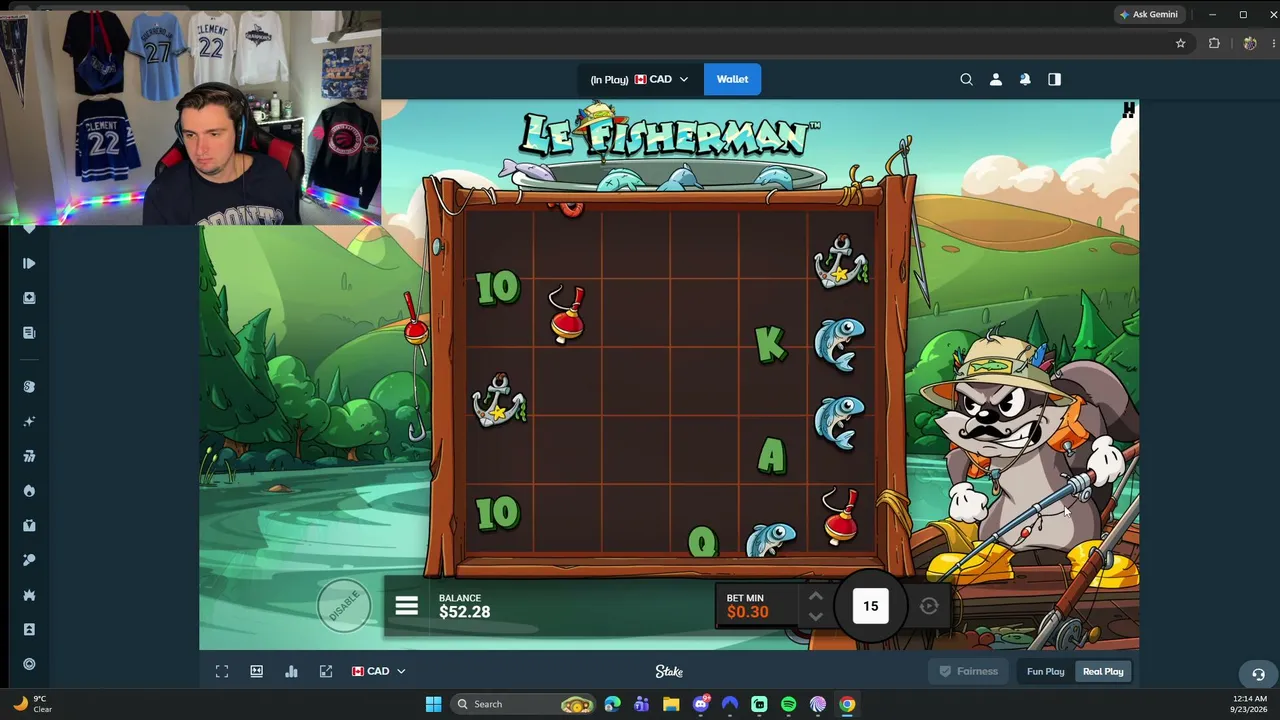
Task: Click the Stake logo in footer bar
Action: [x=669, y=671]
